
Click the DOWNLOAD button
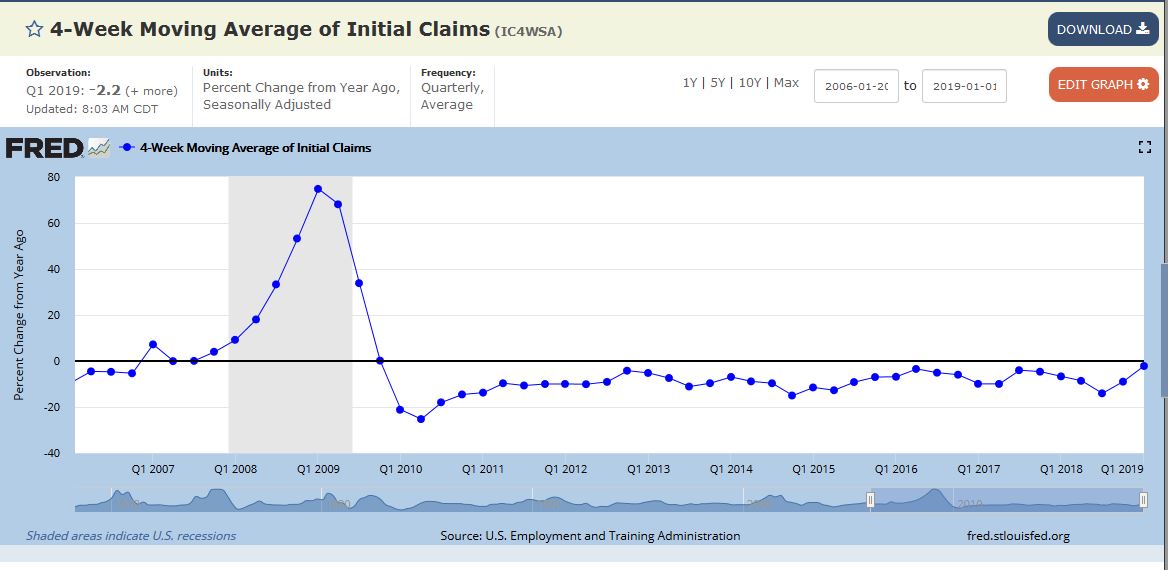click(x=1102, y=30)
